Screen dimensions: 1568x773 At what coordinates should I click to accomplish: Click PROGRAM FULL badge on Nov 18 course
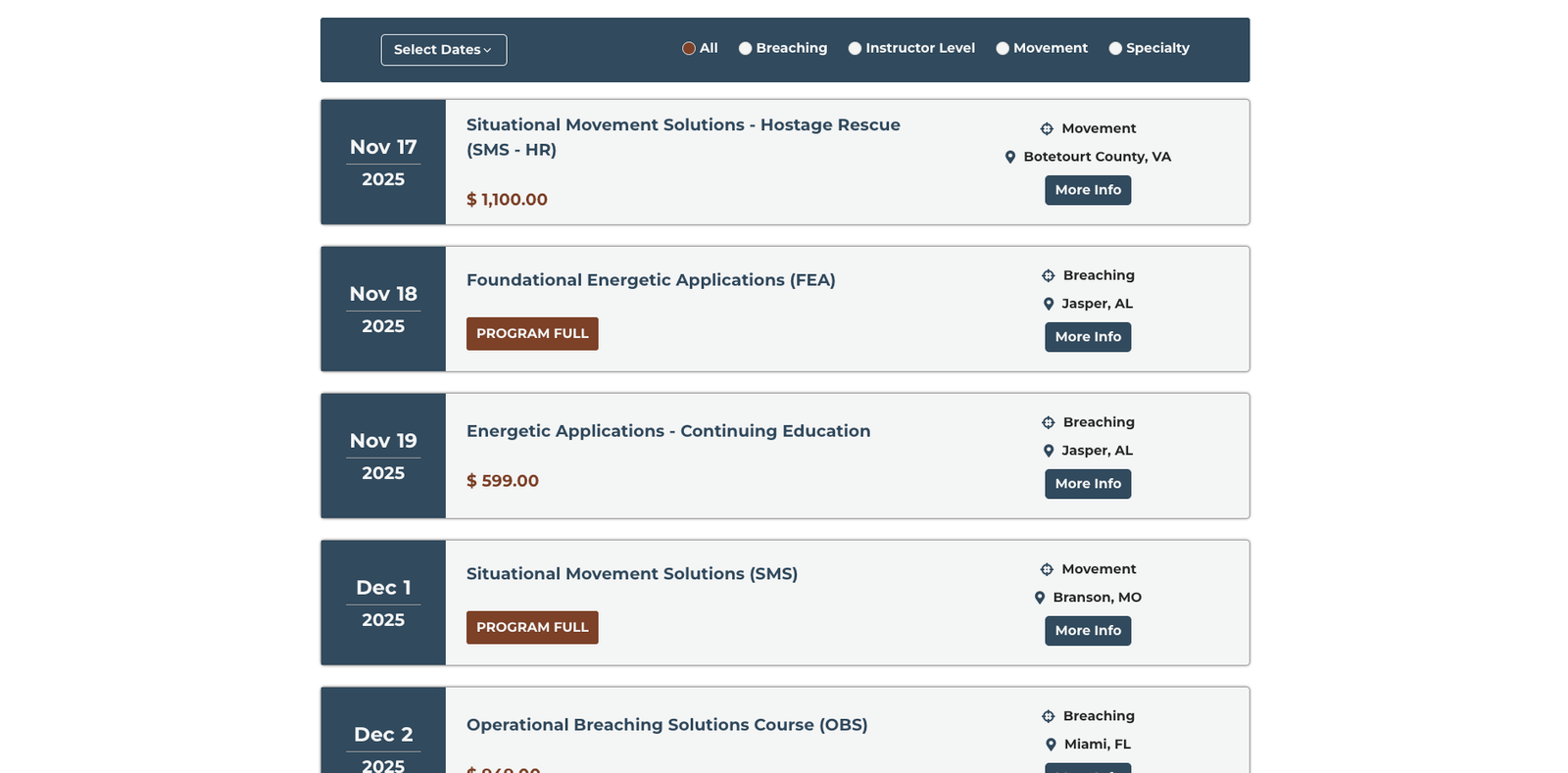(532, 334)
